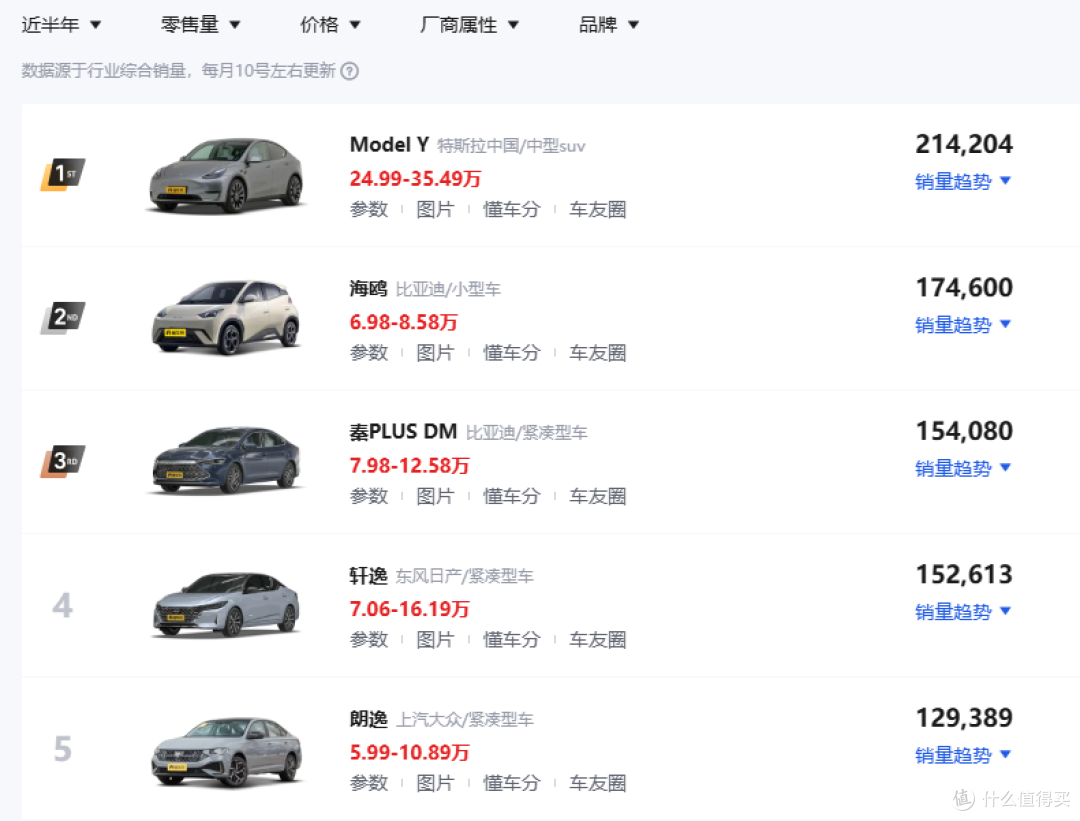Open the 零售量 sales type dropdown
This screenshot has width=1080, height=821.
pos(200,25)
